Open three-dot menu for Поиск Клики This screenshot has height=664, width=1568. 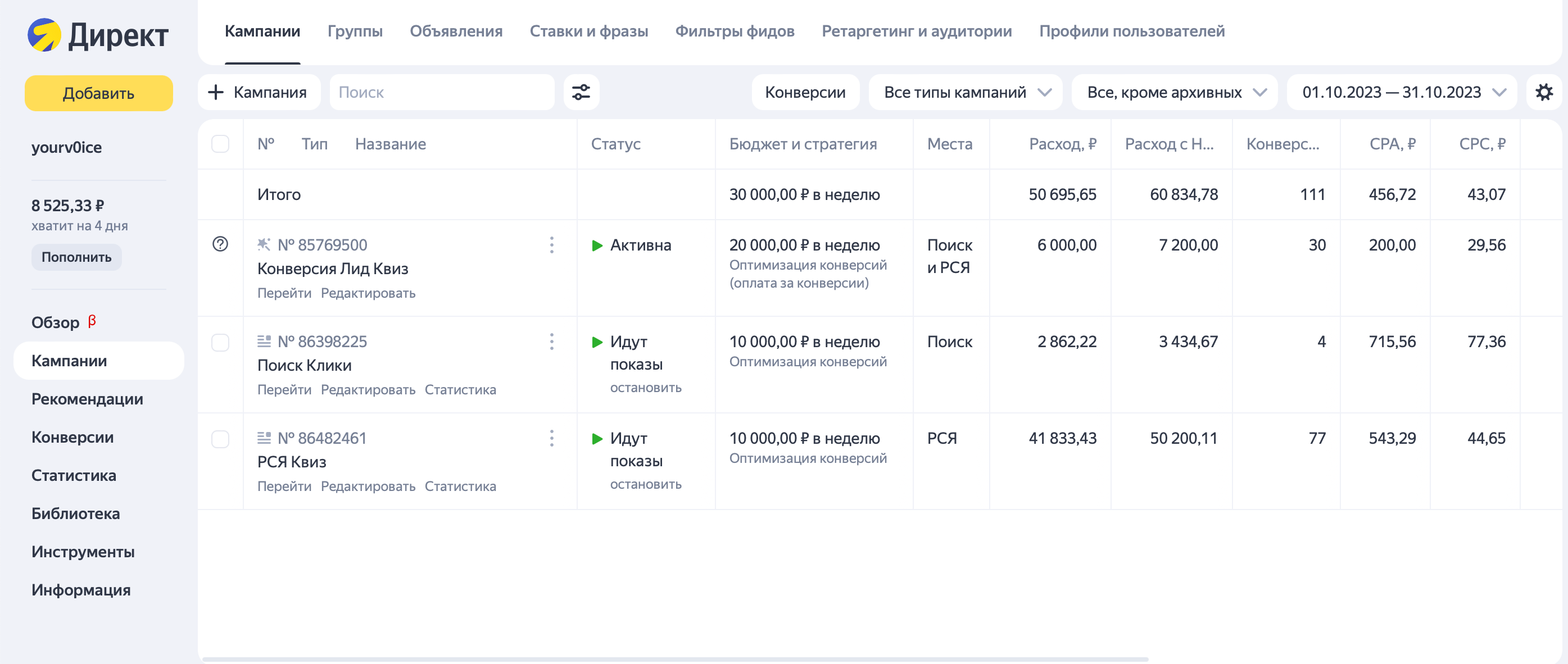pyautogui.click(x=551, y=342)
